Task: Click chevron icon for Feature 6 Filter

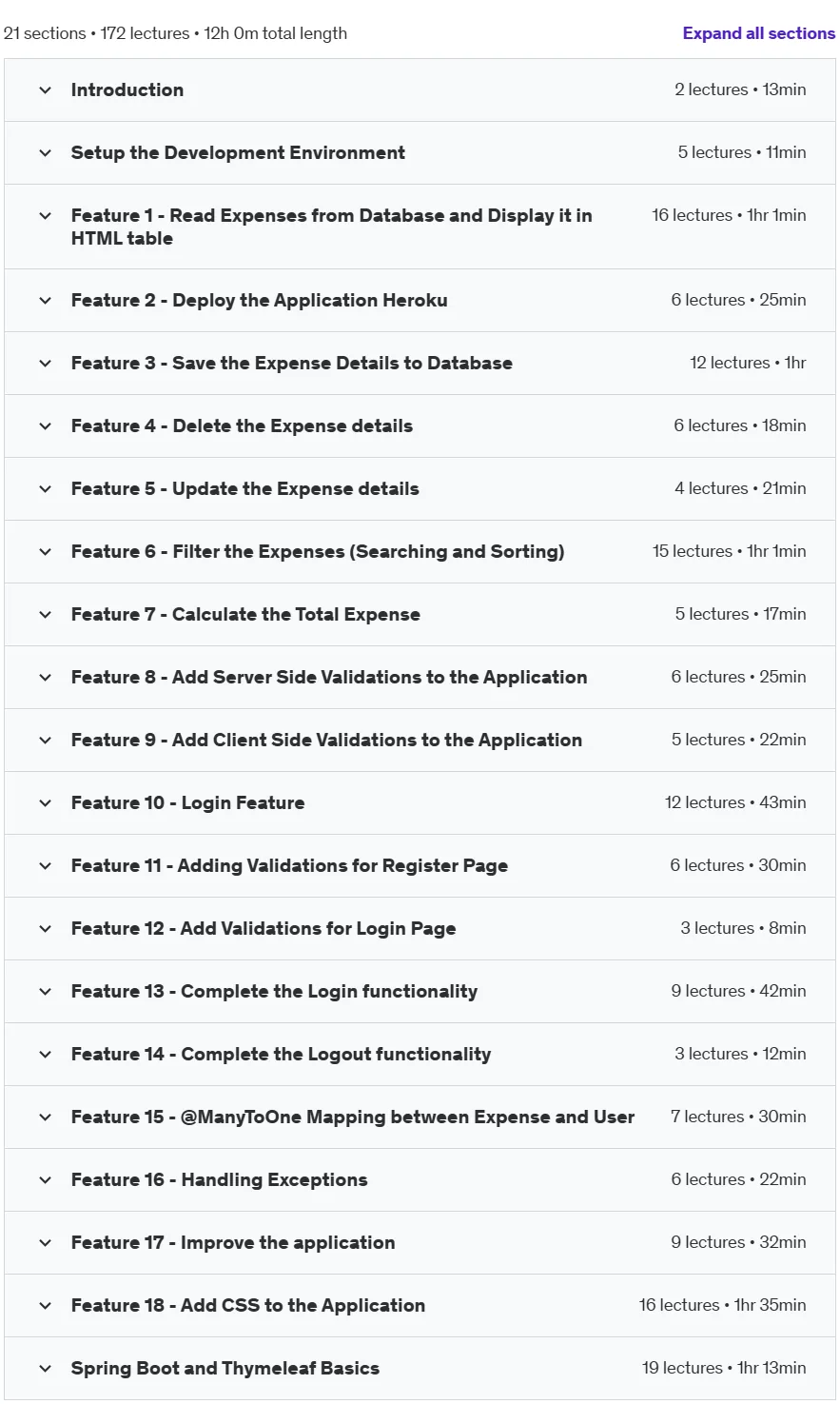Action: coord(45,552)
